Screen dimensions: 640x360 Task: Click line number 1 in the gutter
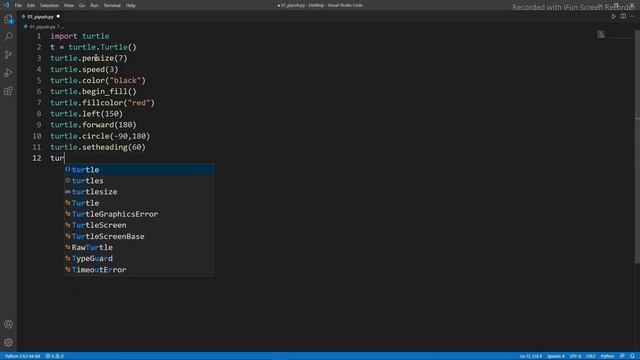[39, 36]
